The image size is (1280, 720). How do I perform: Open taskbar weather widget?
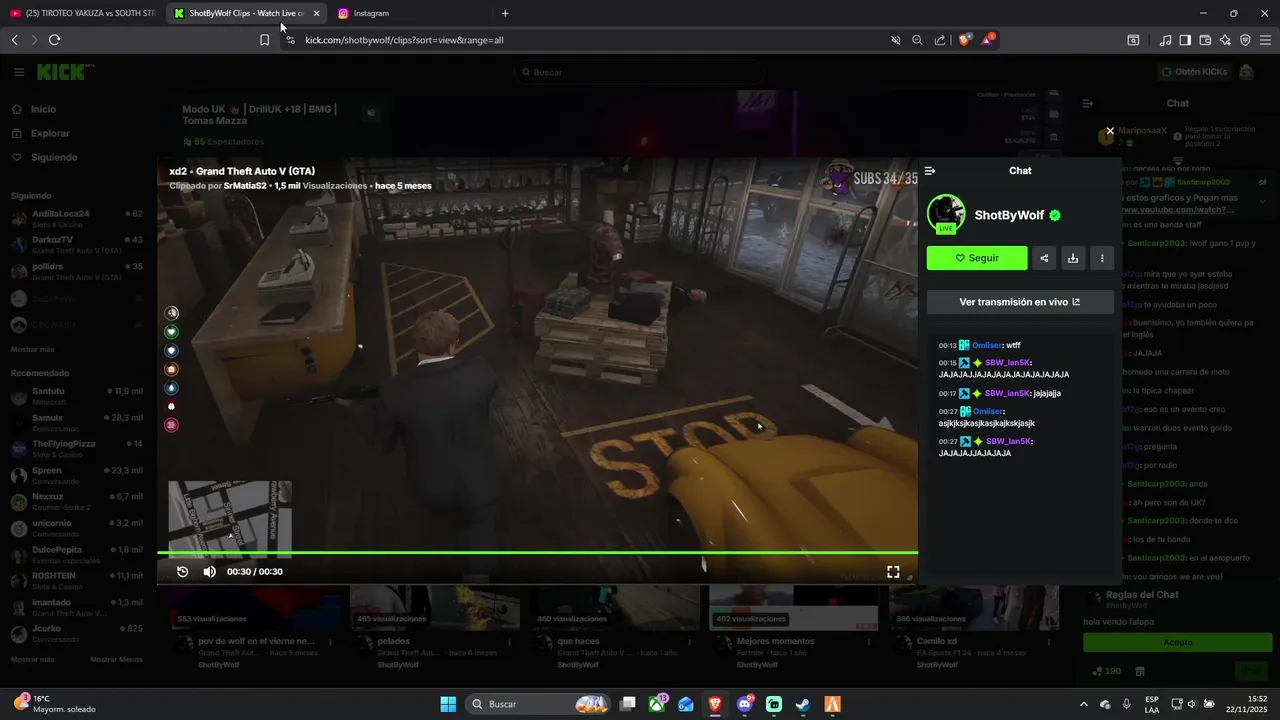tap(54, 704)
